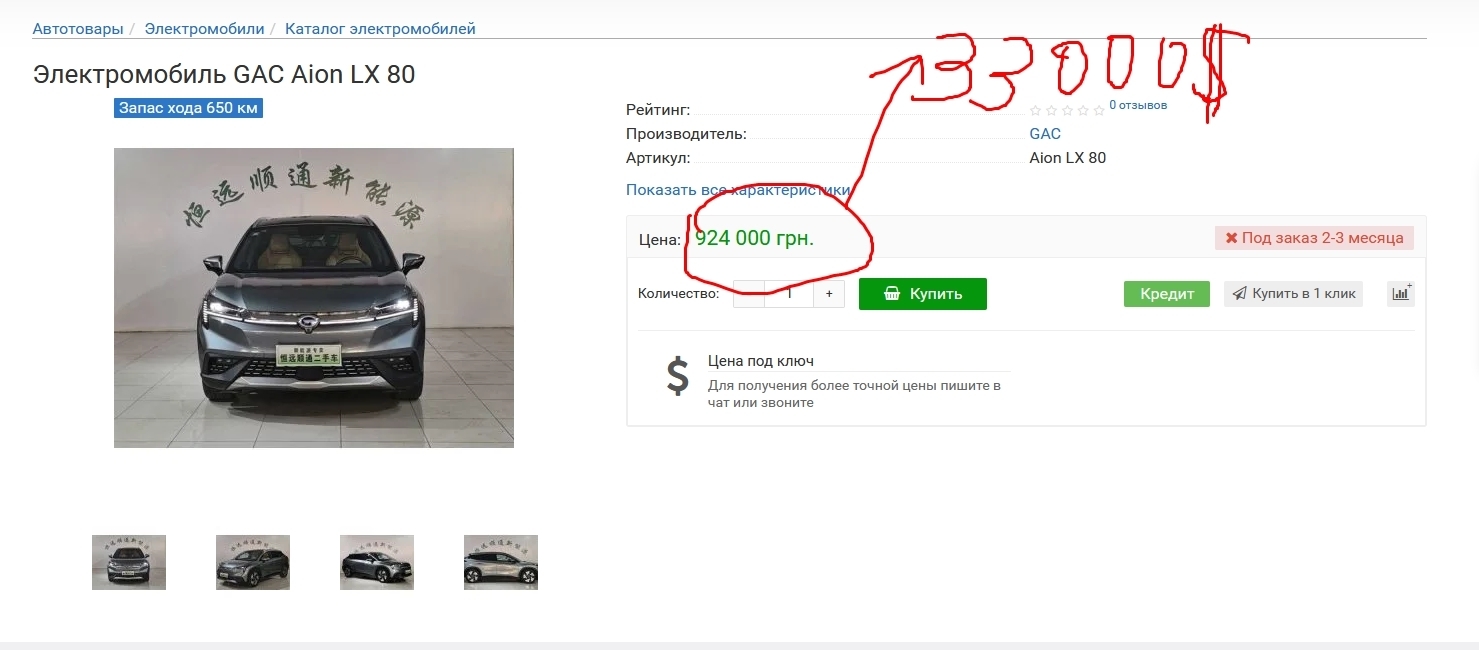Click Купить в 1 клик button
Image resolution: width=1479 pixels, height=650 pixels.
(x=1293, y=294)
